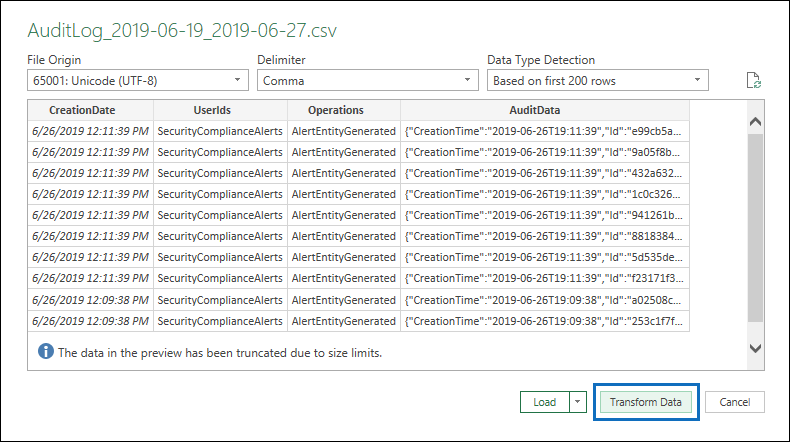Image resolution: width=790 pixels, height=442 pixels.
Task: Expand the Load button dropdown arrow
Action: pyautogui.click(x=576, y=402)
